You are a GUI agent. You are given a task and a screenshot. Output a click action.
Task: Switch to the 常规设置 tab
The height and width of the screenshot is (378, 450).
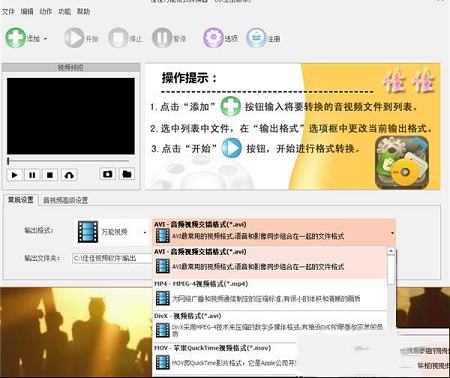coord(21,200)
